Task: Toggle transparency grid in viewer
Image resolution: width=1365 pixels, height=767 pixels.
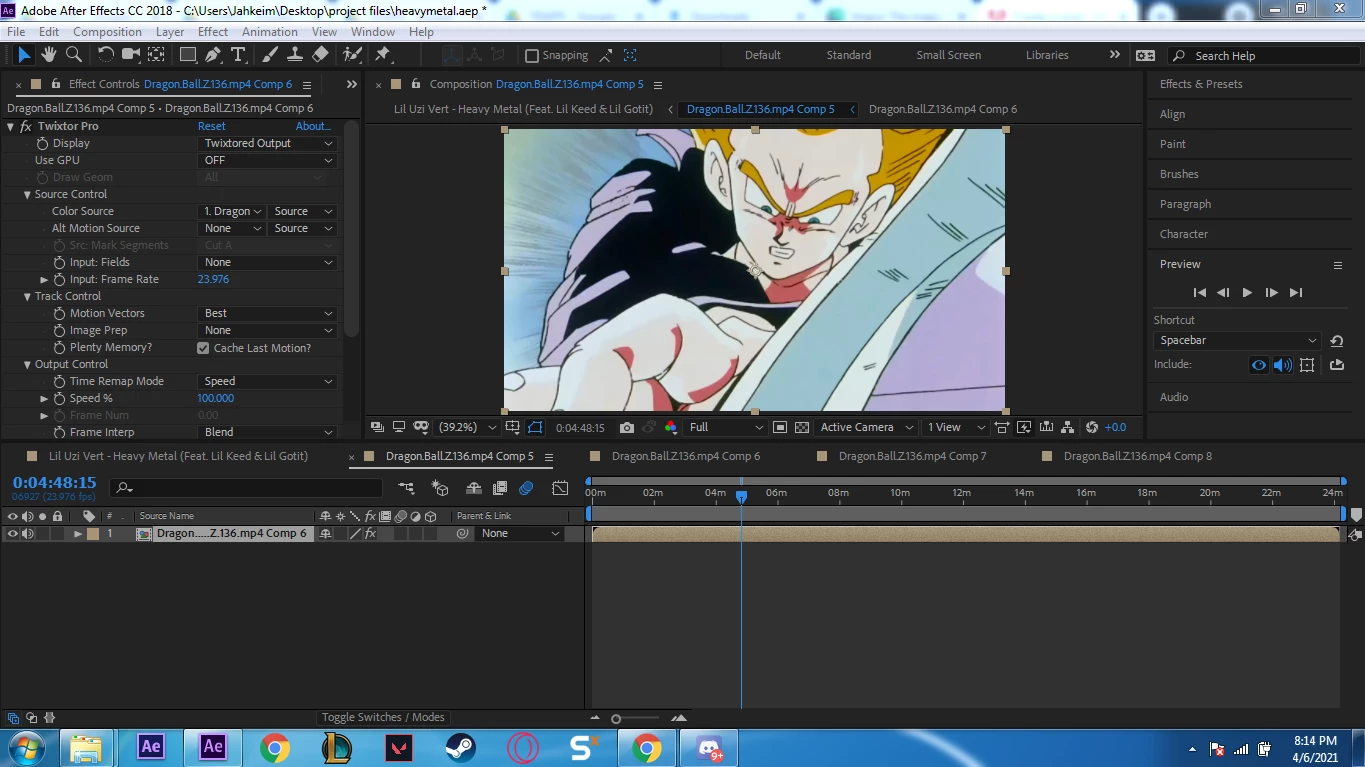Action: (x=801, y=427)
